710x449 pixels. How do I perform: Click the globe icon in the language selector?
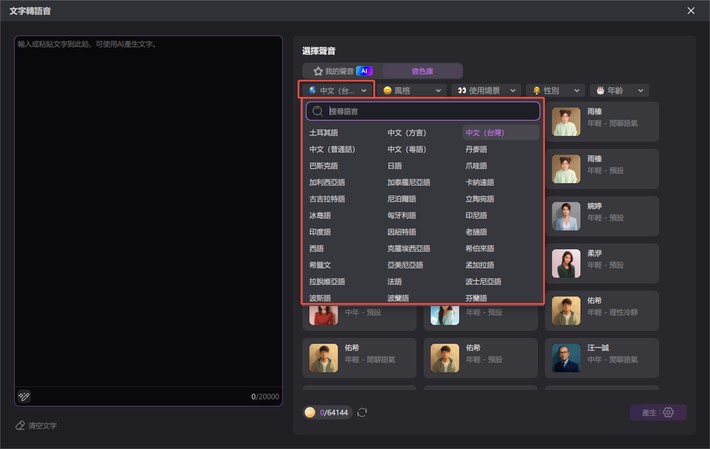point(312,90)
